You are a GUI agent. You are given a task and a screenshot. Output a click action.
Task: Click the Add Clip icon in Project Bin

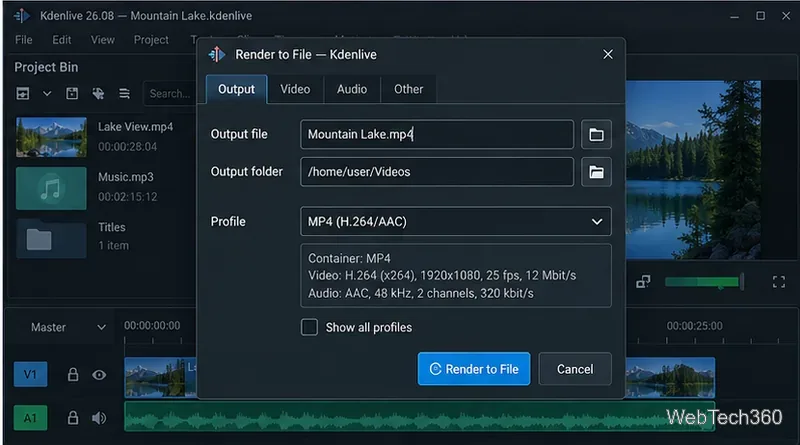pyautogui.click(x=23, y=93)
